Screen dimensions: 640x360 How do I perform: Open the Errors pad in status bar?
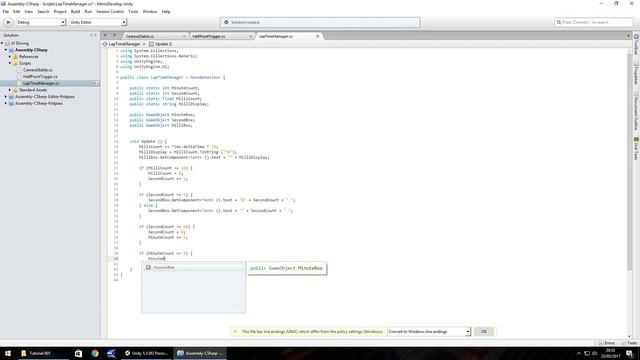[x=607, y=343]
